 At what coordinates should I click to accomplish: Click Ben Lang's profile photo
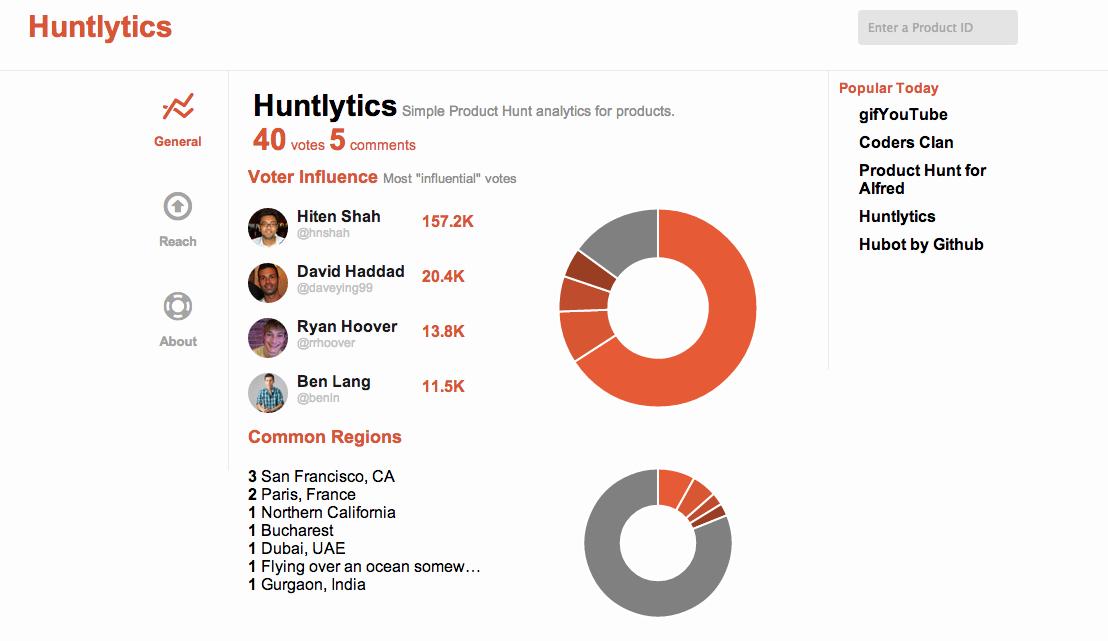coord(268,392)
